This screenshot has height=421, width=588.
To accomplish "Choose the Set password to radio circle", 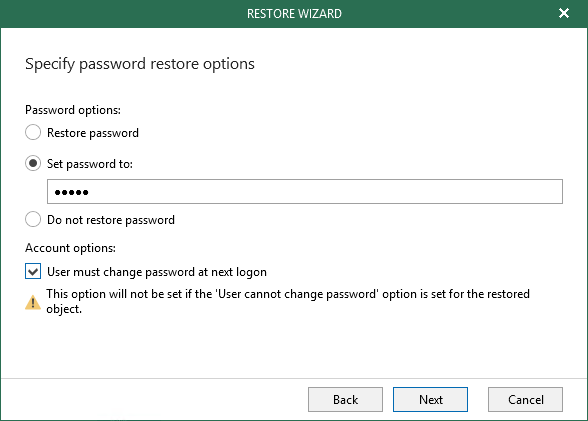I will [x=33, y=163].
